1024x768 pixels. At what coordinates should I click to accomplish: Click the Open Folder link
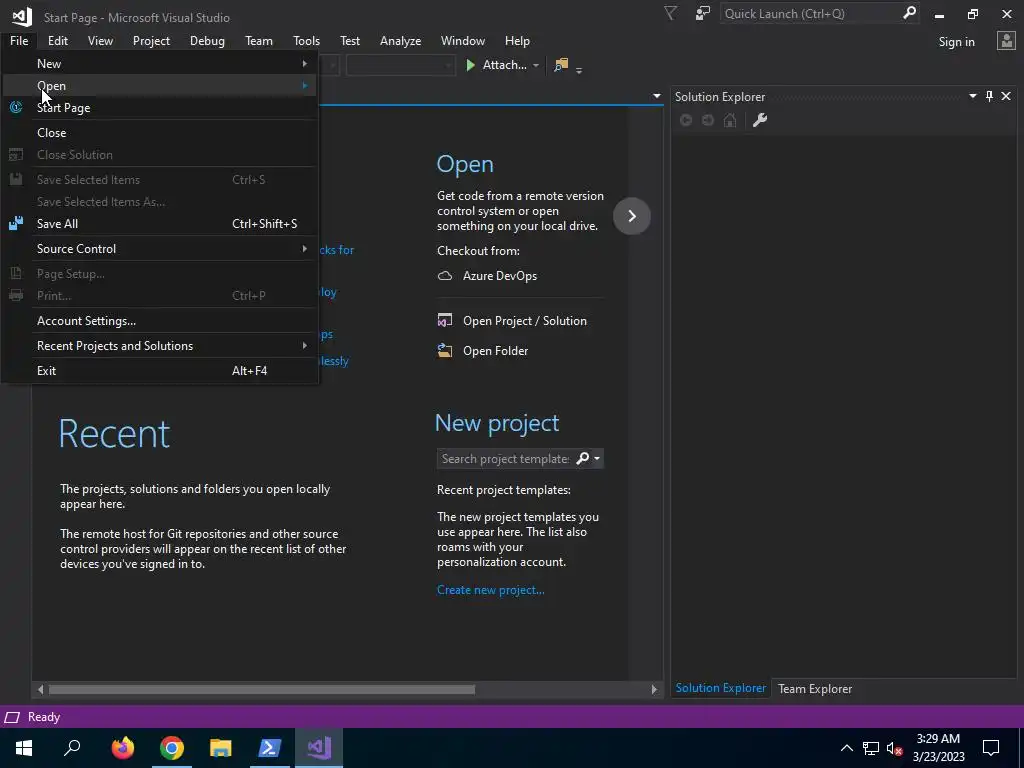[495, 351]
